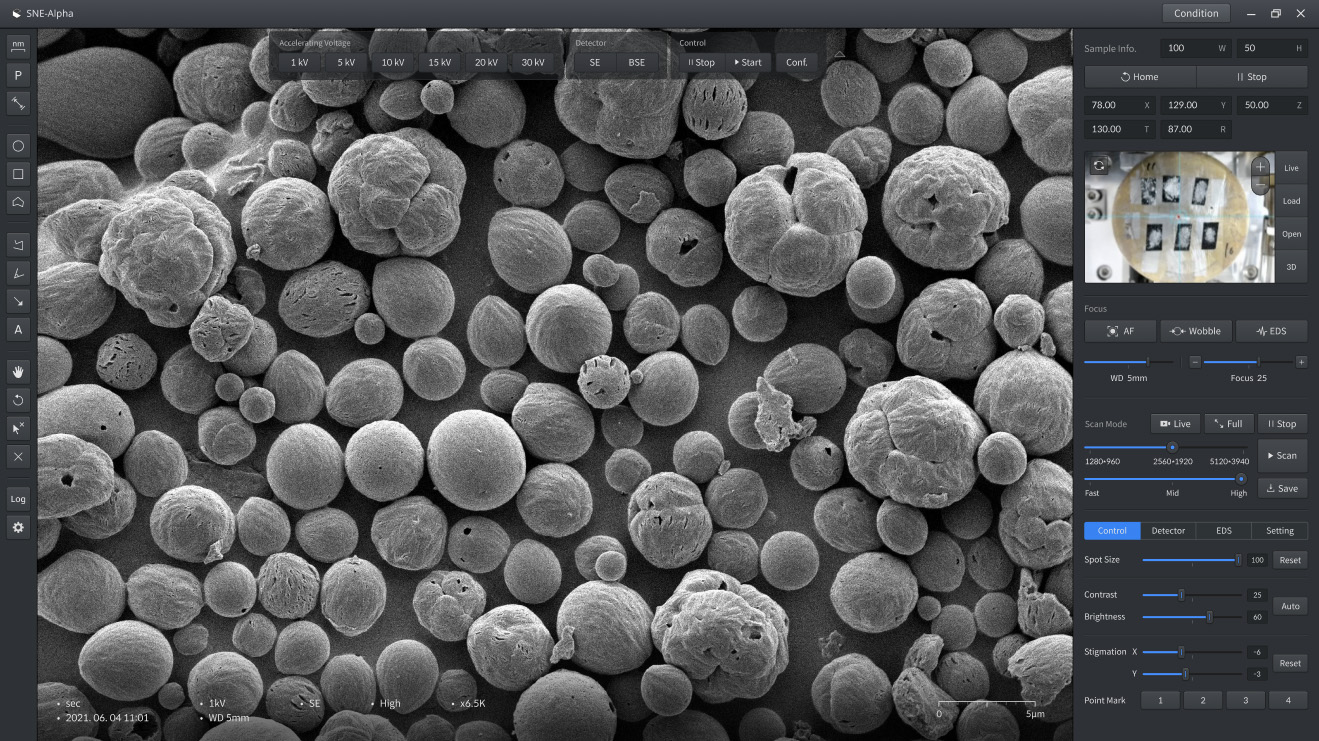Viewport: 1319px width, 741px height.
Task: Zoom in on the stage camera view
Action: tap(1260, 166)
